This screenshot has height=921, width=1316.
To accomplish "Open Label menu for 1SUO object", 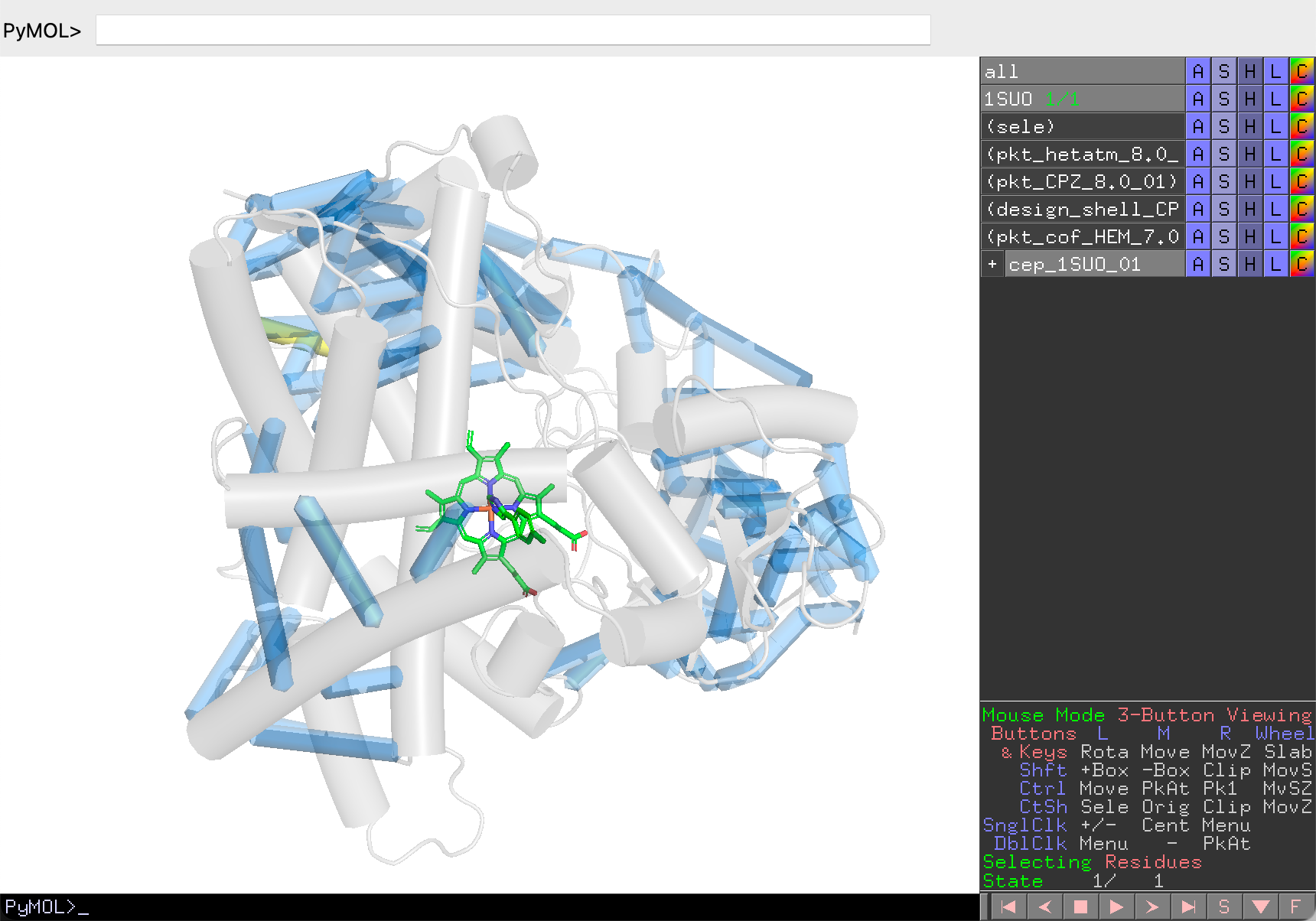I will tap(1276, 99).
